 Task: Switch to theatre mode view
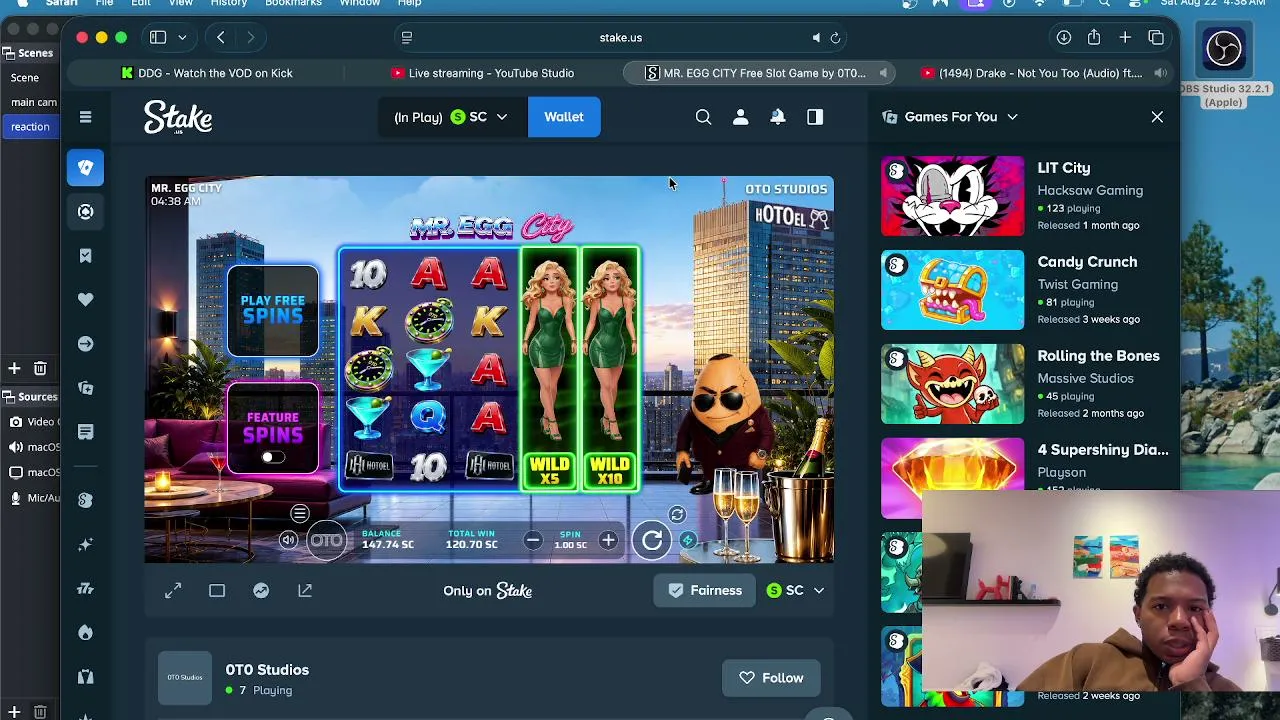click(217, 591)
